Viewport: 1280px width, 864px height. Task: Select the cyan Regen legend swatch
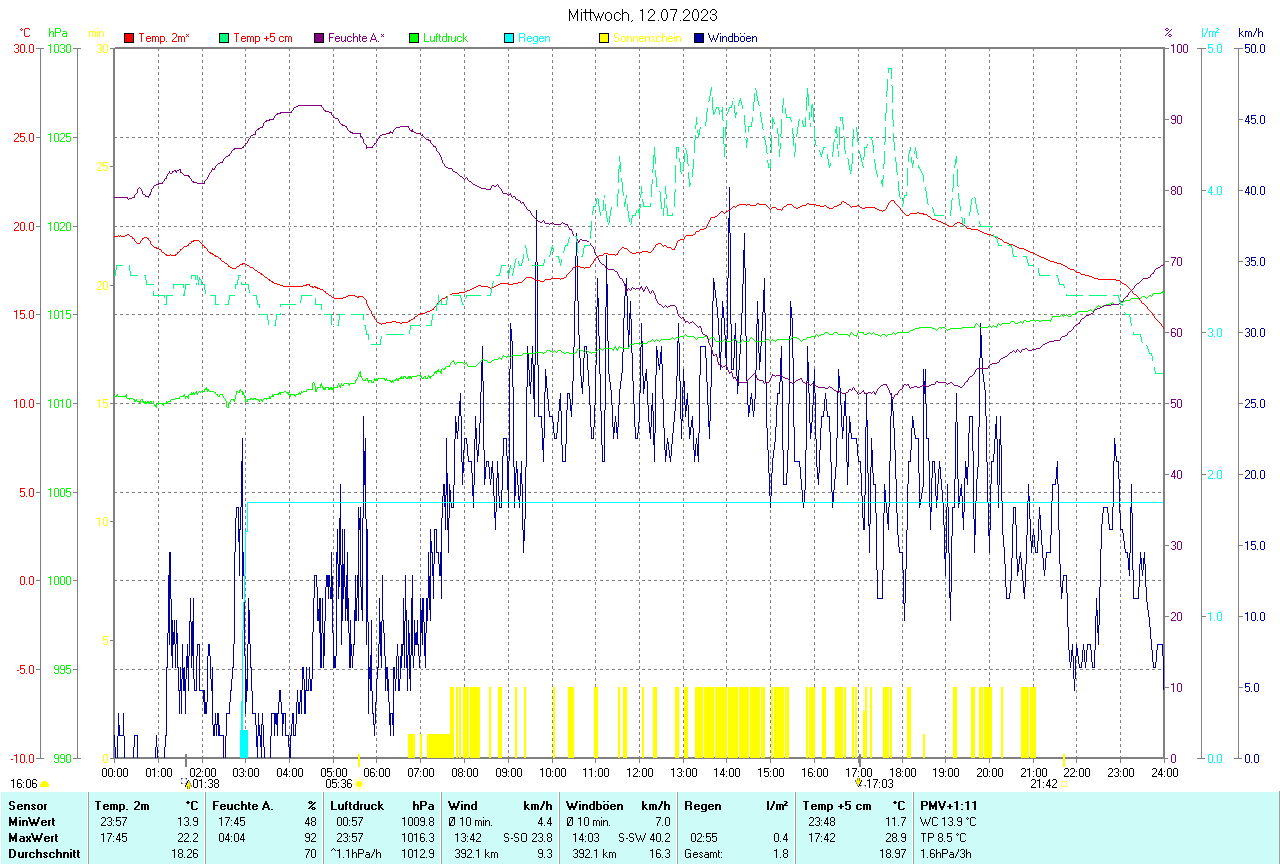pyautogui.click(x=509, y=38)
